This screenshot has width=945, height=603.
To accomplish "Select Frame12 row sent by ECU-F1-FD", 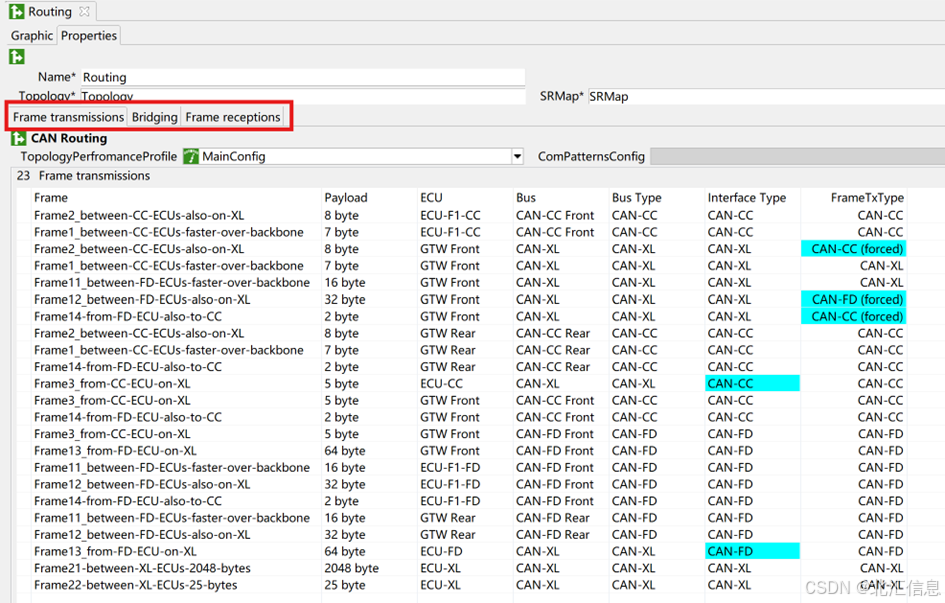I will pyautogui.click(x=469, y=484).
